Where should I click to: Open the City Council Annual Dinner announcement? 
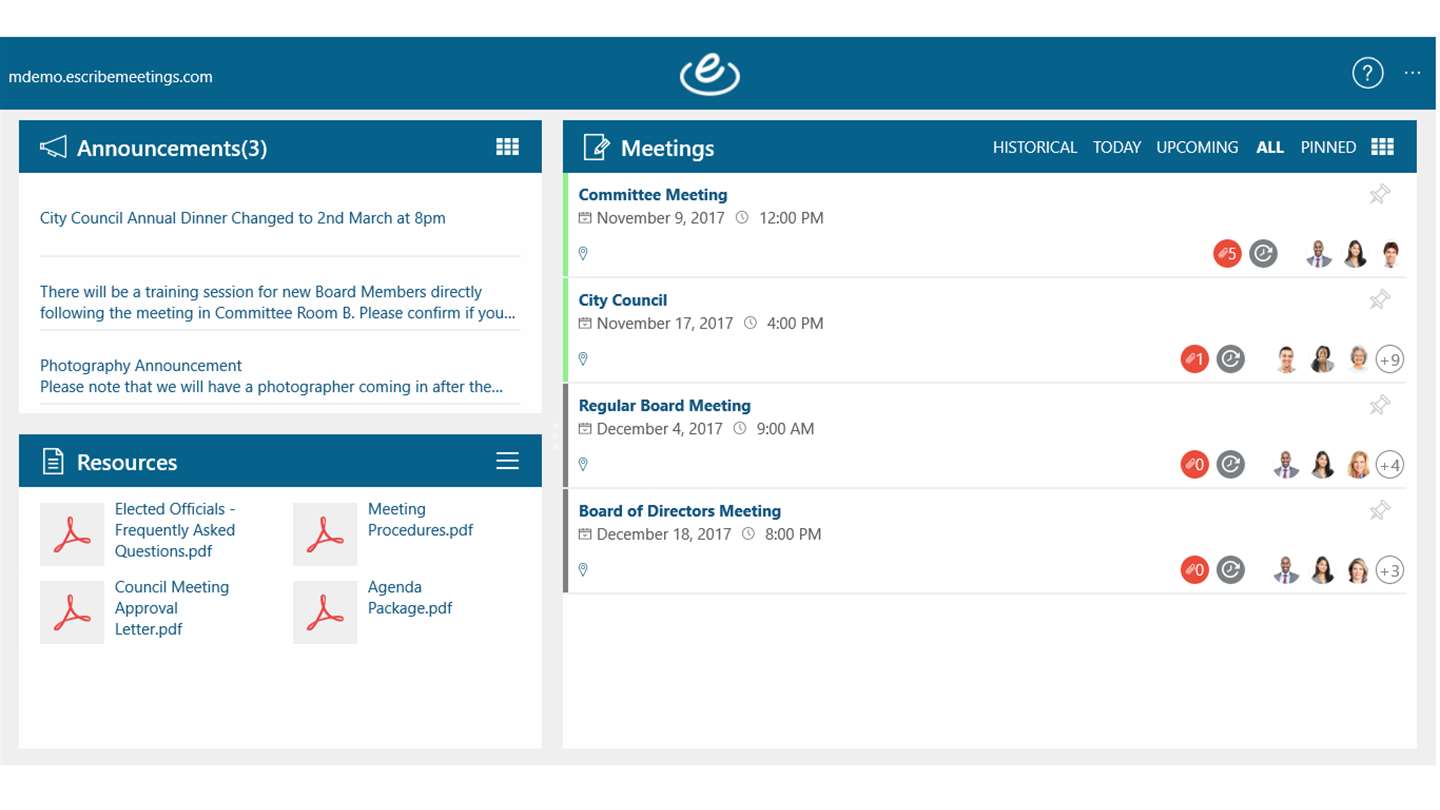pos(243,218)
